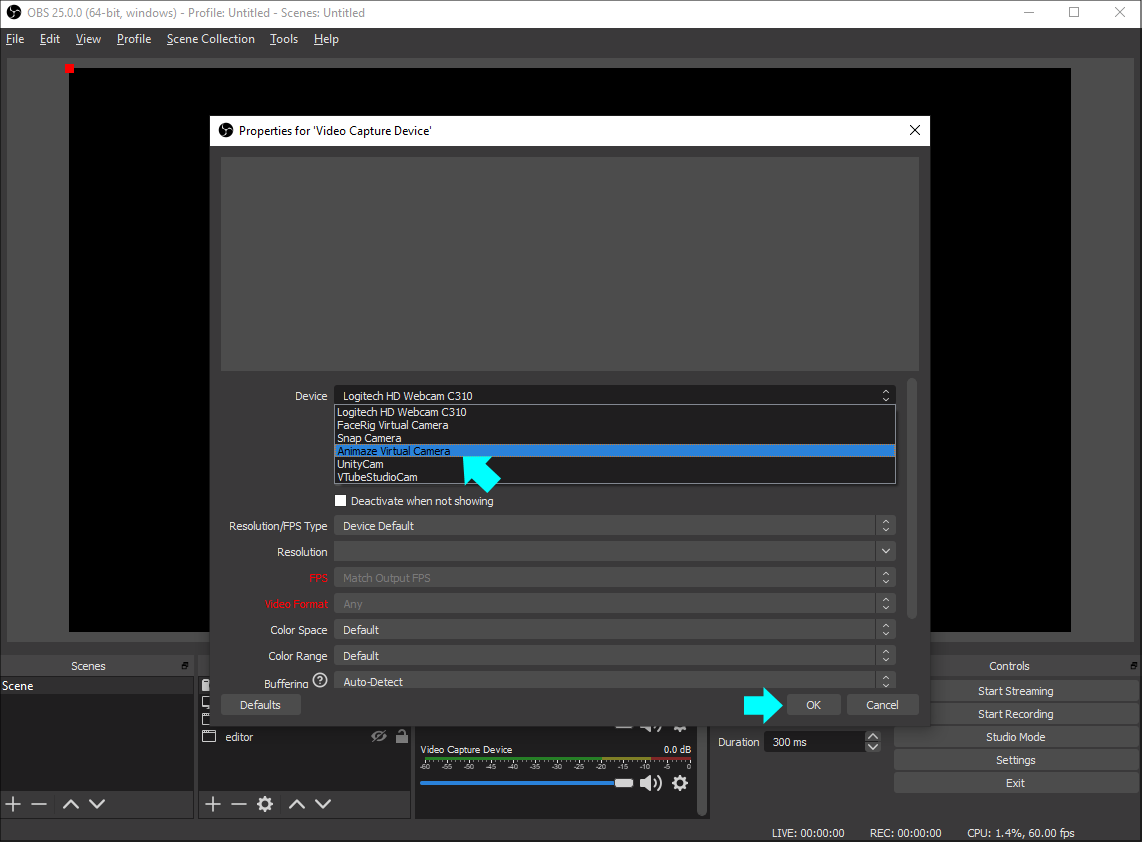Decrease transition Duration with down stepper

873,747
